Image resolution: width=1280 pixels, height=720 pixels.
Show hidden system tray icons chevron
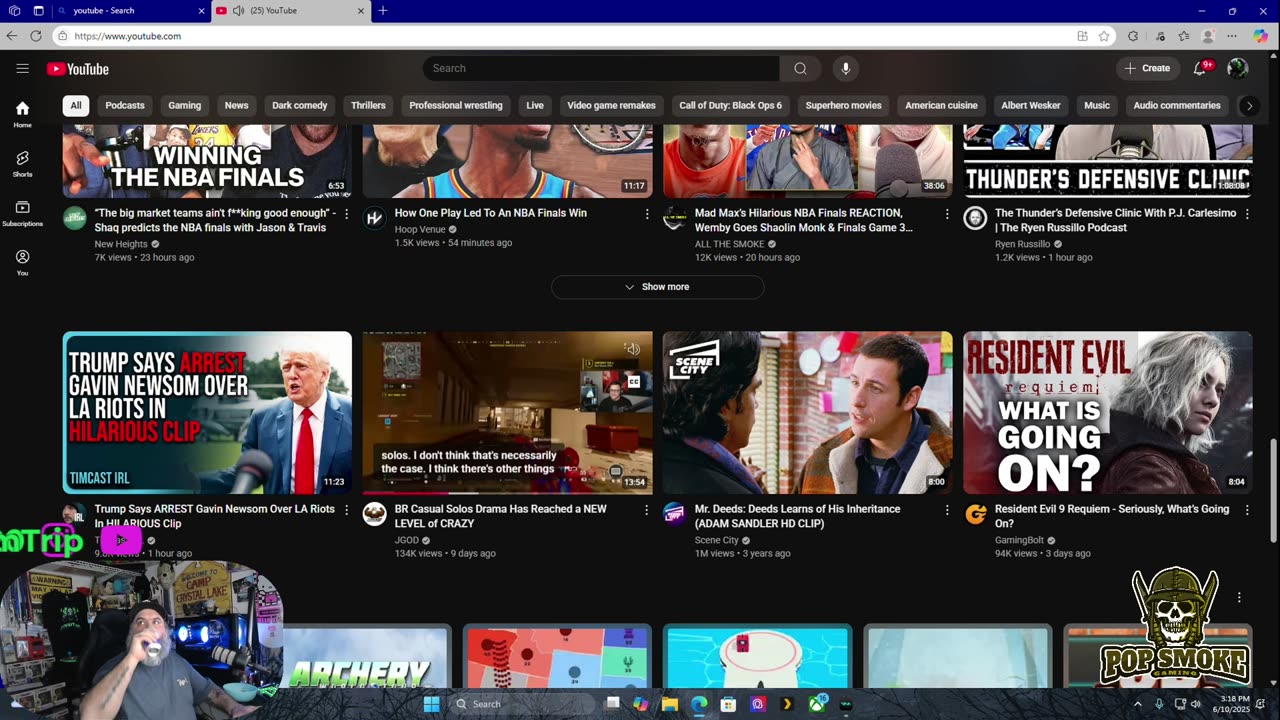[1137, 704]
